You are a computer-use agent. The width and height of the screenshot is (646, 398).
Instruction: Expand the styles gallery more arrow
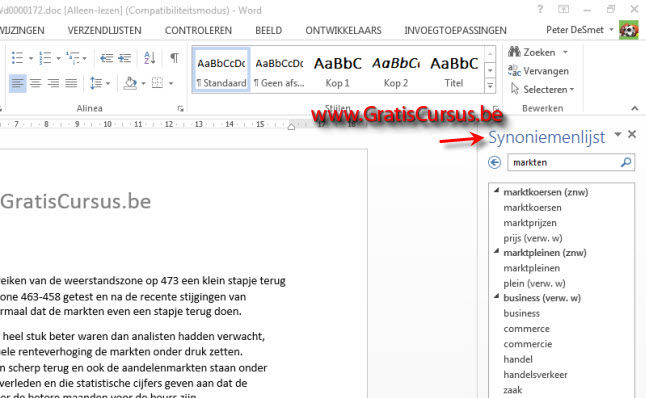point(490,86)
